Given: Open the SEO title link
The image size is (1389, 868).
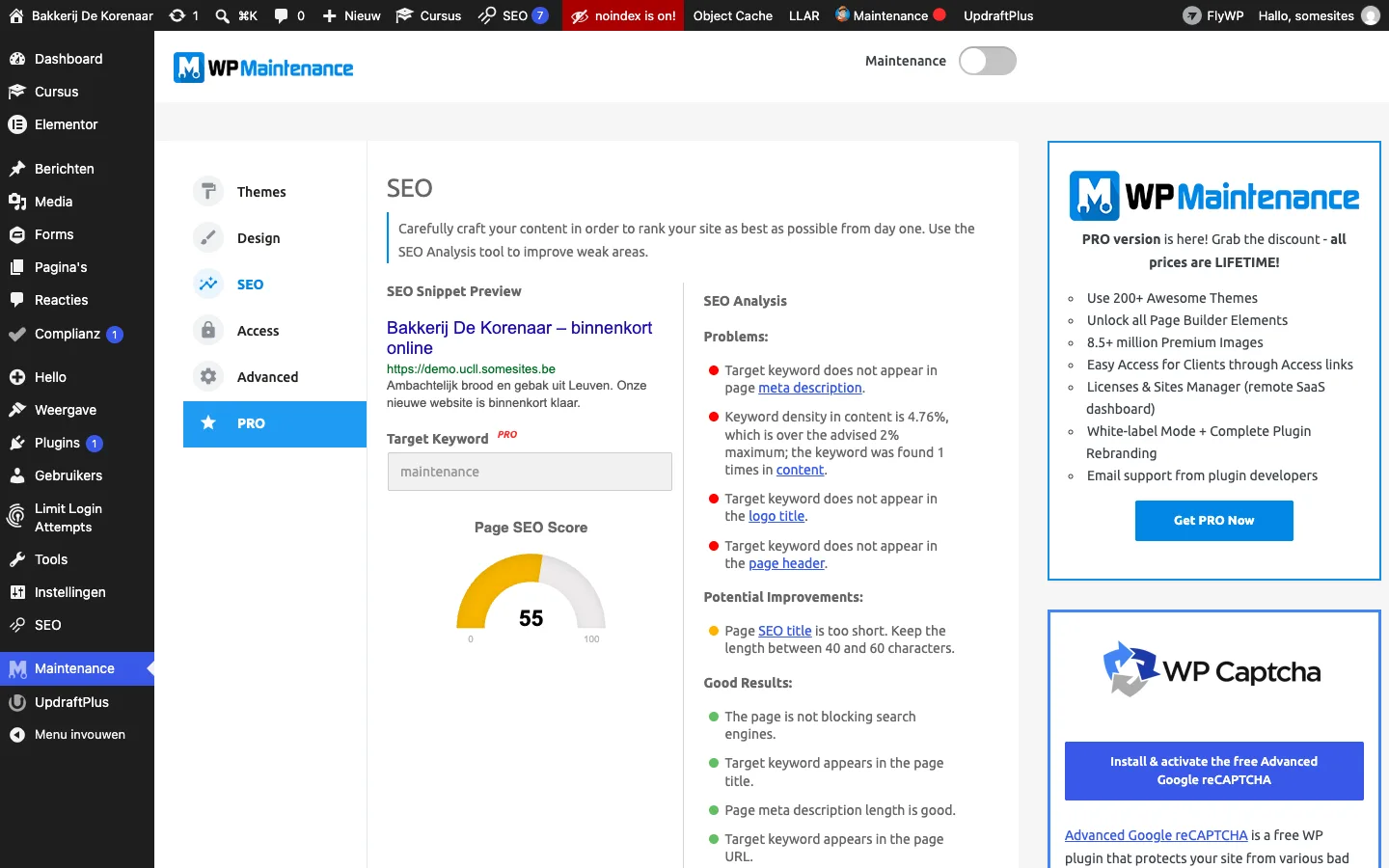Looking at the screenshot, I should coord(785,631).
